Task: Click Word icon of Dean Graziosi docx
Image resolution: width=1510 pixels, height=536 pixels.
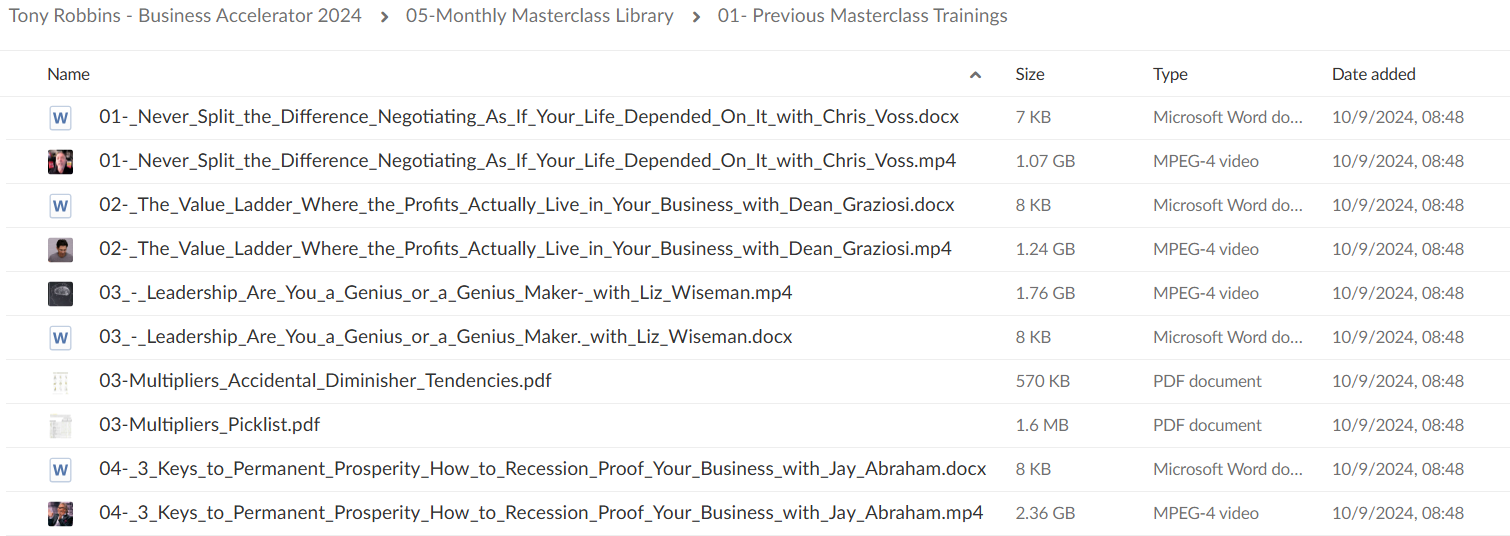Action: click(60, 206)
